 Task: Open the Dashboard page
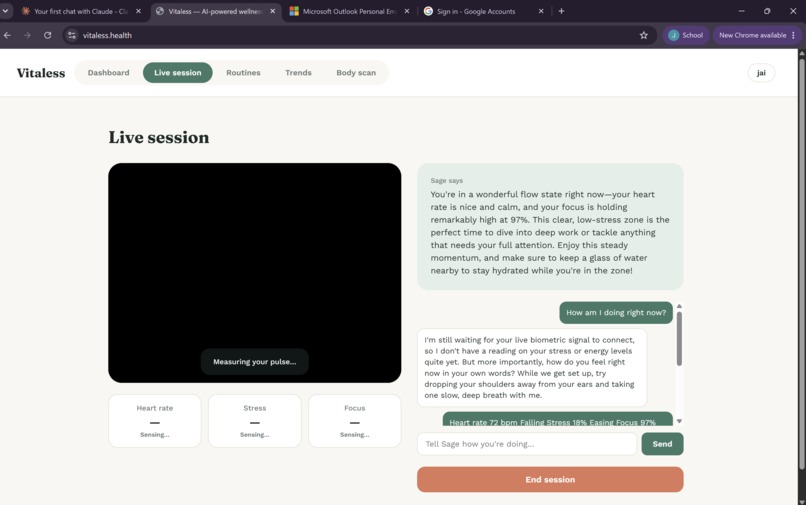pyautogui.click(x=108, y=73)
